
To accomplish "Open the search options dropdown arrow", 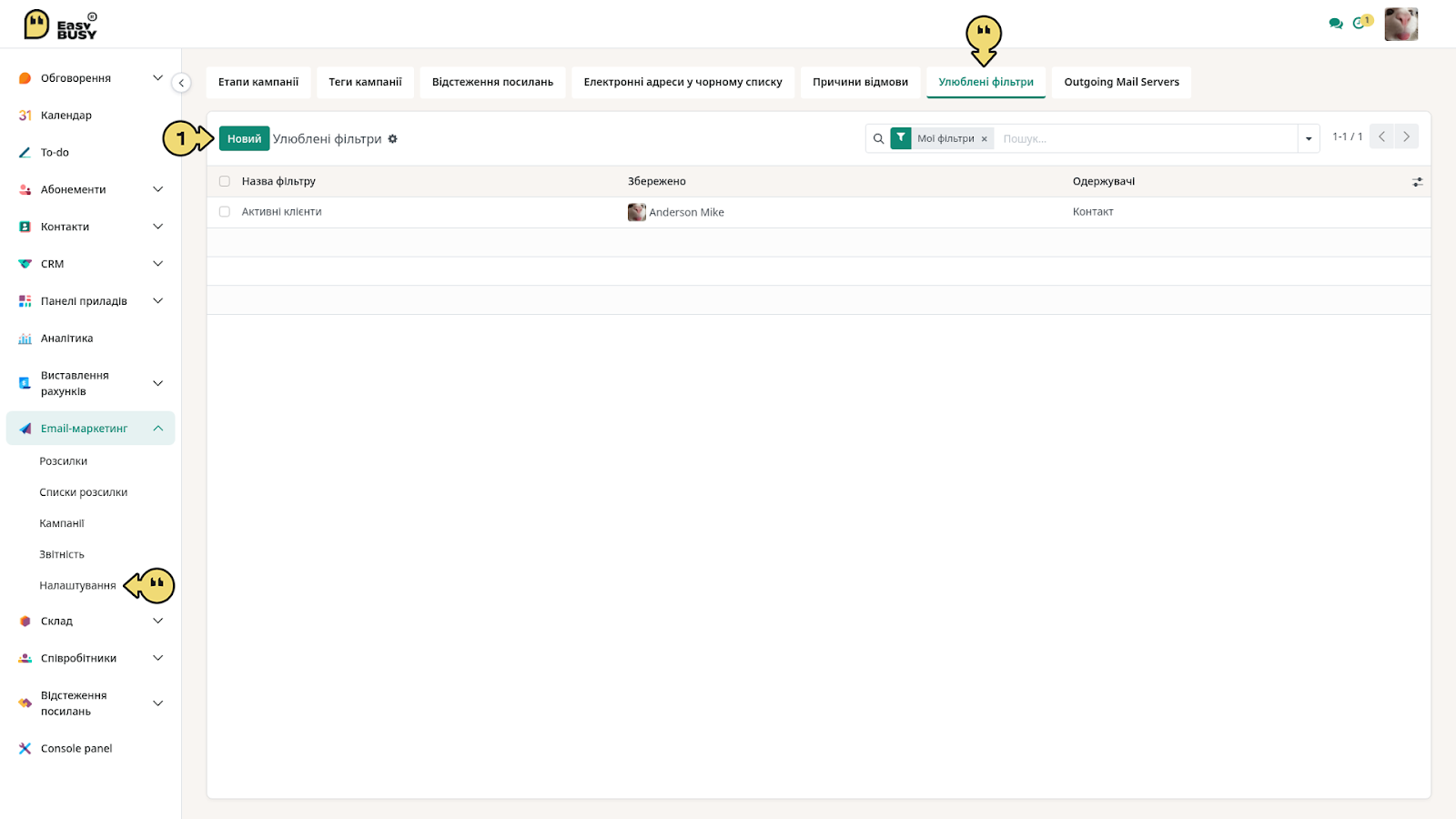I will pos(1309,139).
